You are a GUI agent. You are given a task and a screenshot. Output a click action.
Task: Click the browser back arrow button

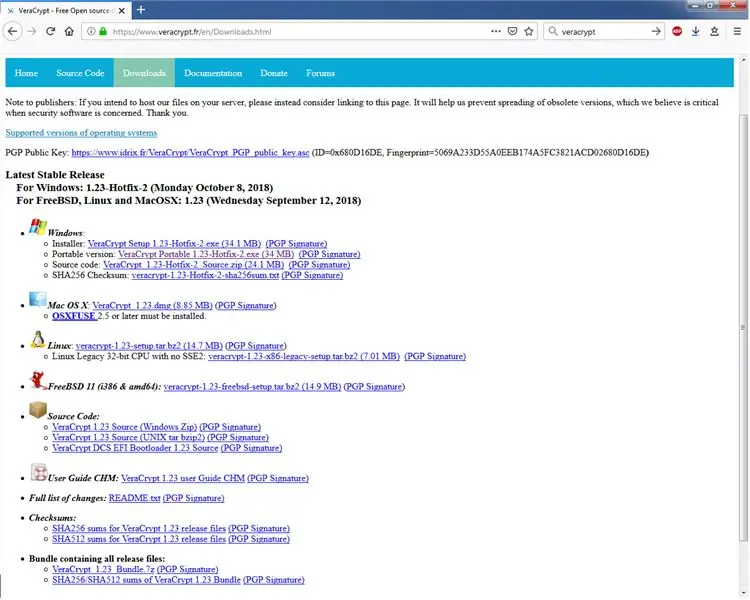coord(13,32)
